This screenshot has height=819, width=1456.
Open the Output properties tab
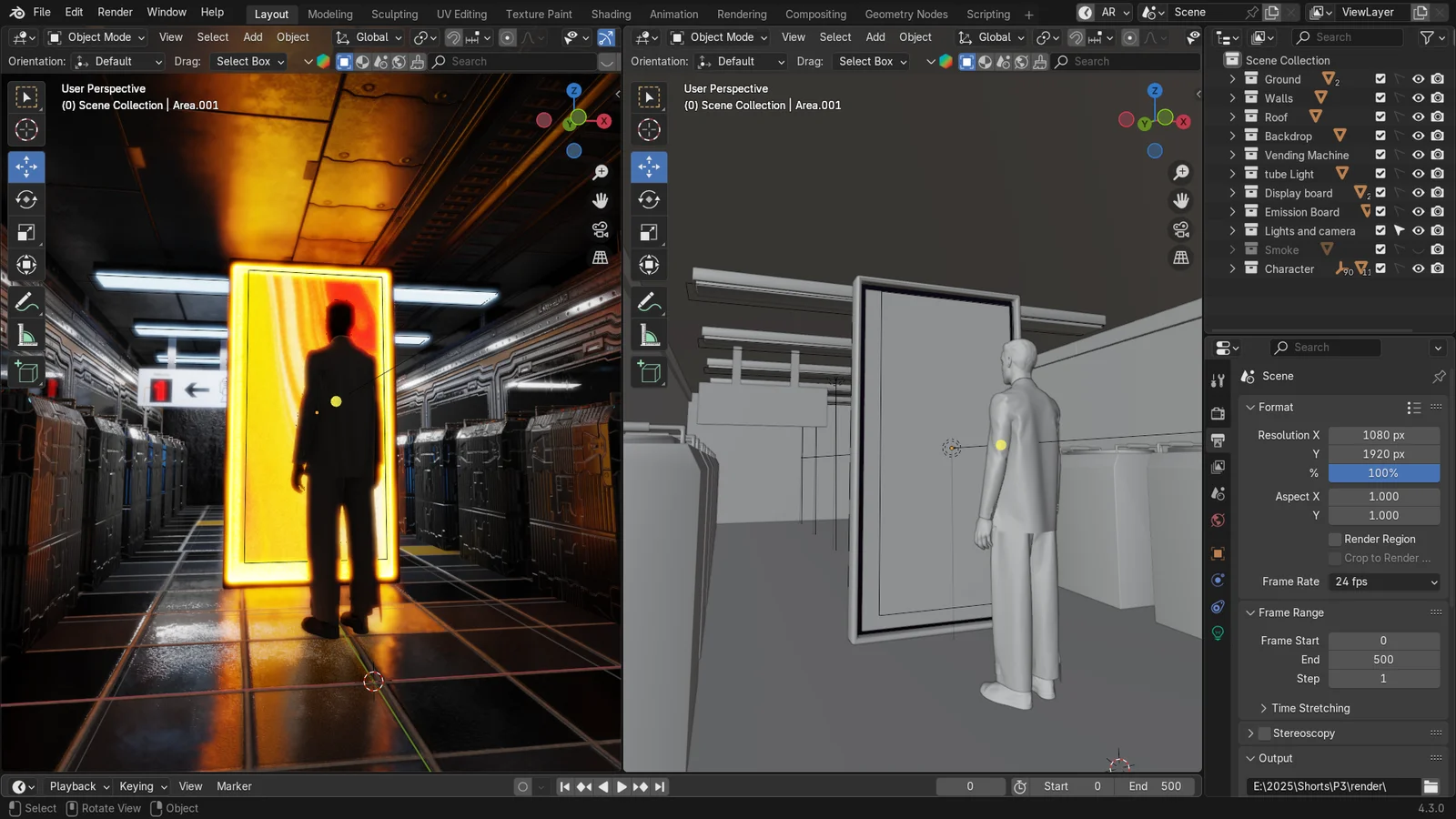coord(1218,440)
